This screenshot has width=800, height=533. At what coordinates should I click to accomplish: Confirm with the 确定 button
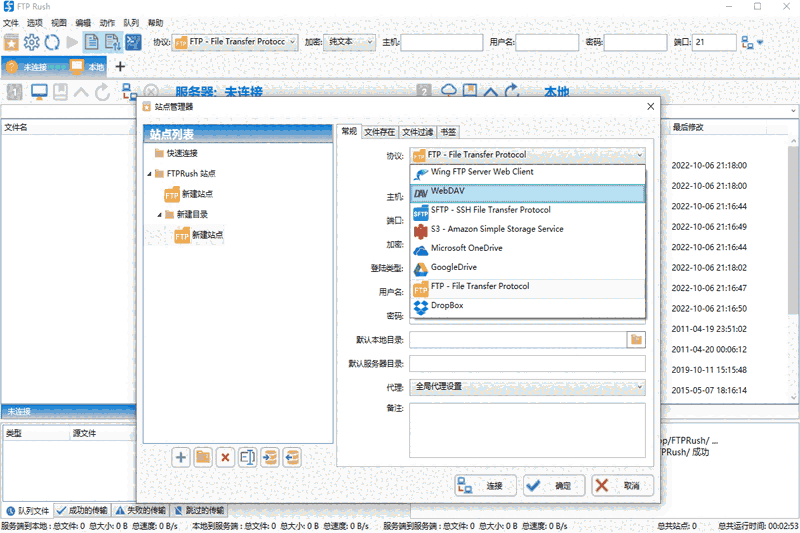(x=554, y=486)
